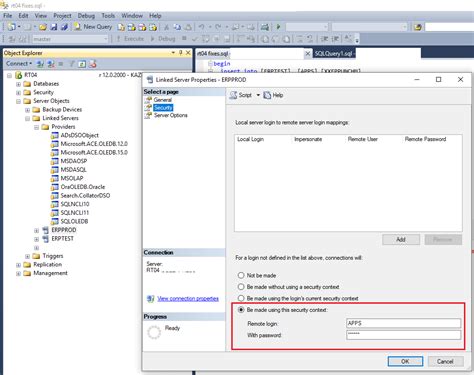Open the Tools menu
474x375 pixels.
pyautogui.click(x=108, y=15)
